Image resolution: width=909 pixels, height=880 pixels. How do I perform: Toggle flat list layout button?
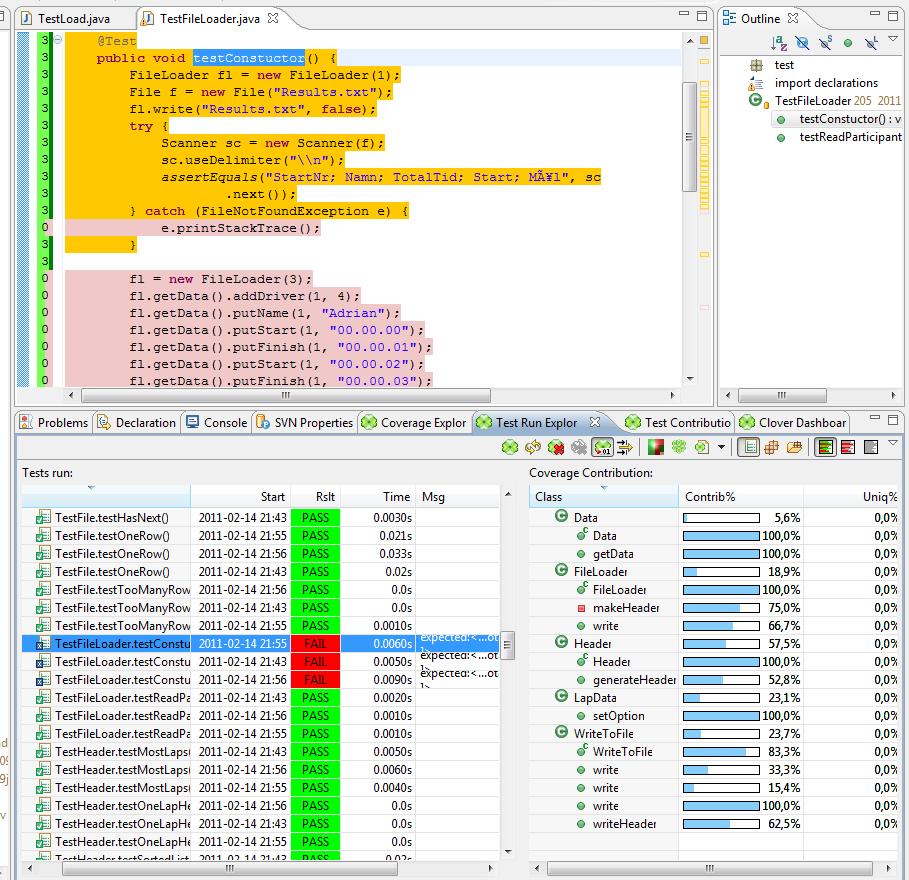pos(748,447)
